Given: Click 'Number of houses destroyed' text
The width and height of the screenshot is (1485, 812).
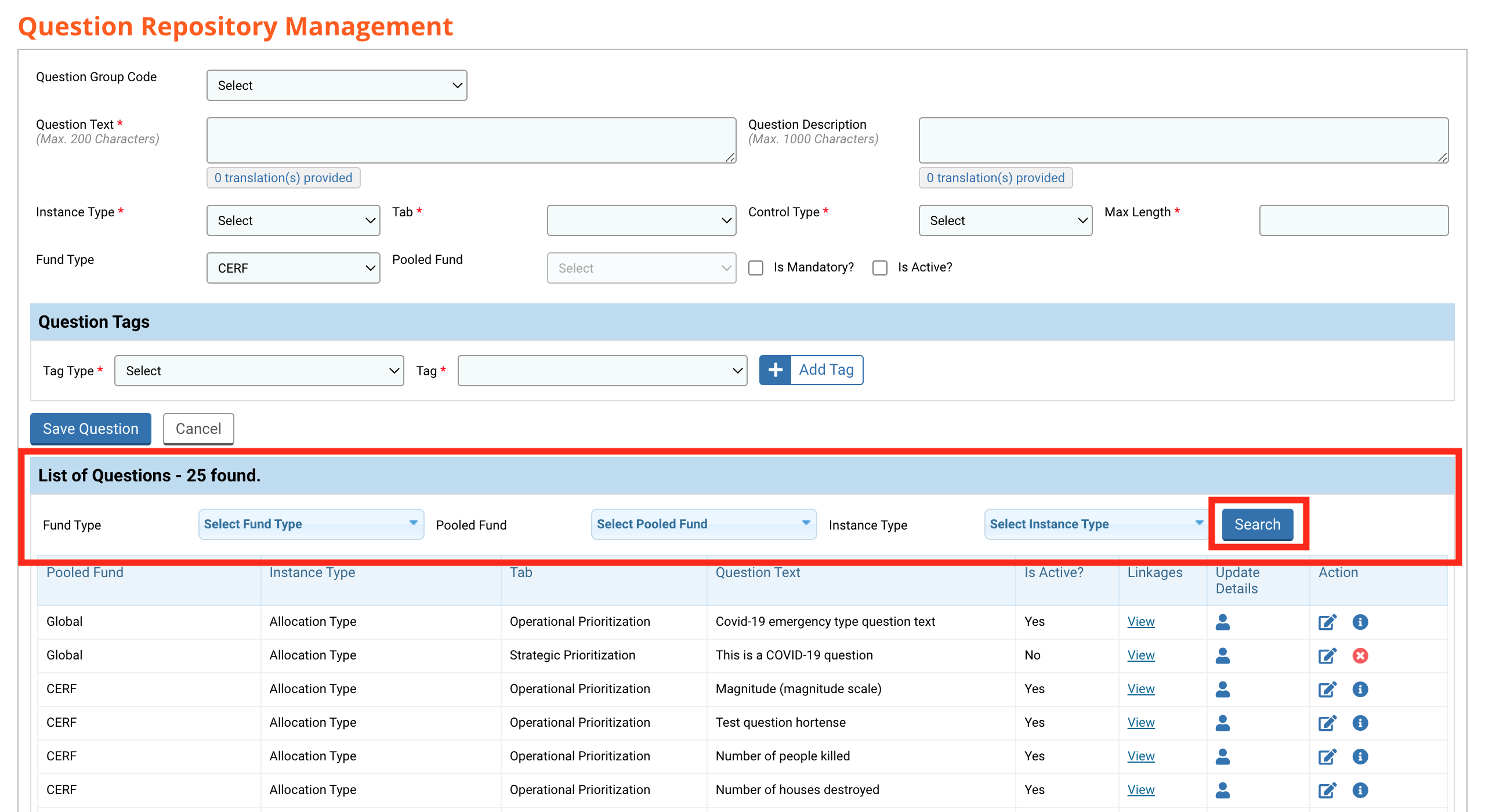Looking at the screenshot, I should point(798,790).
